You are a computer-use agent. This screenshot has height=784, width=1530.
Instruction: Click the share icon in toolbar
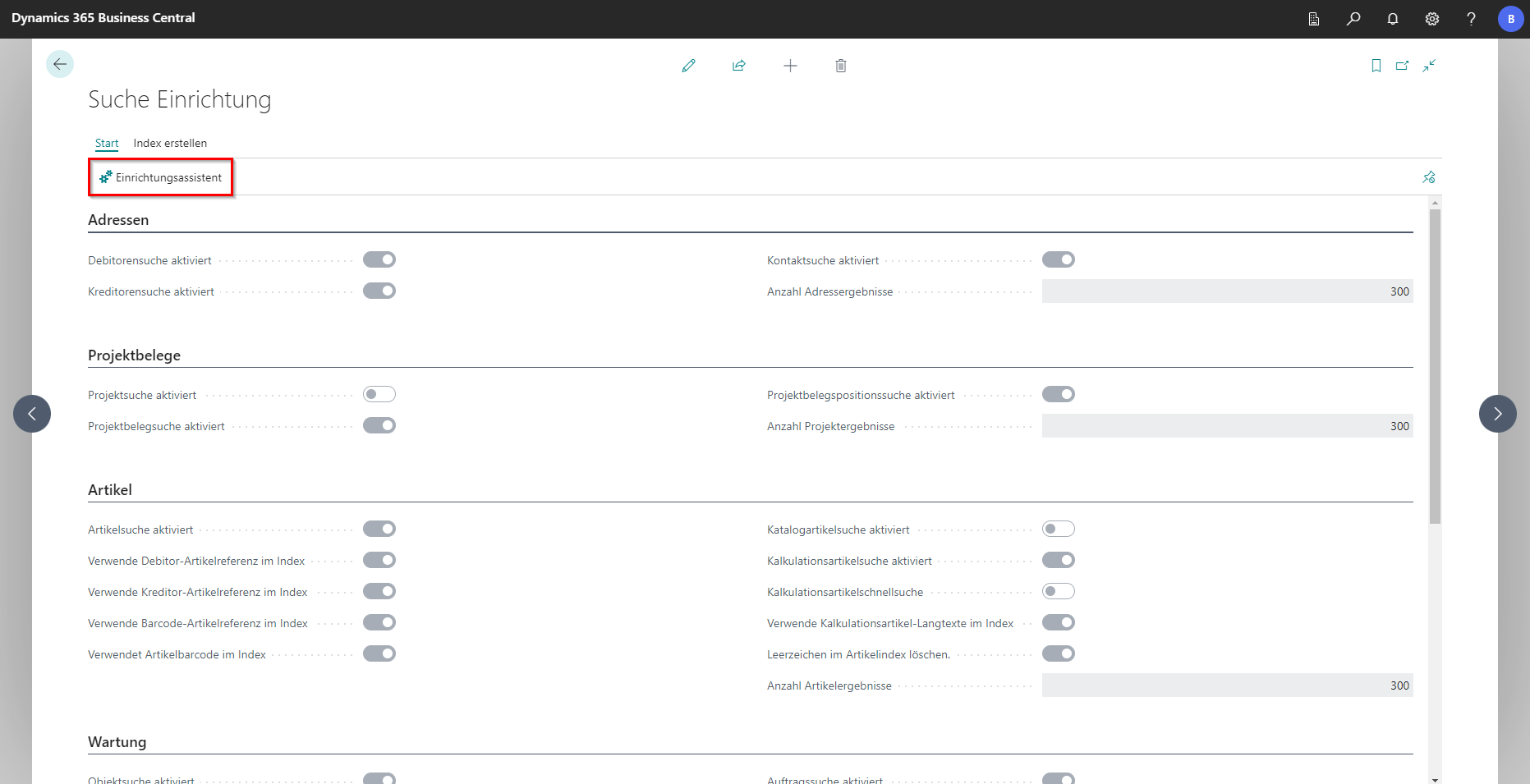coord(739,66)
